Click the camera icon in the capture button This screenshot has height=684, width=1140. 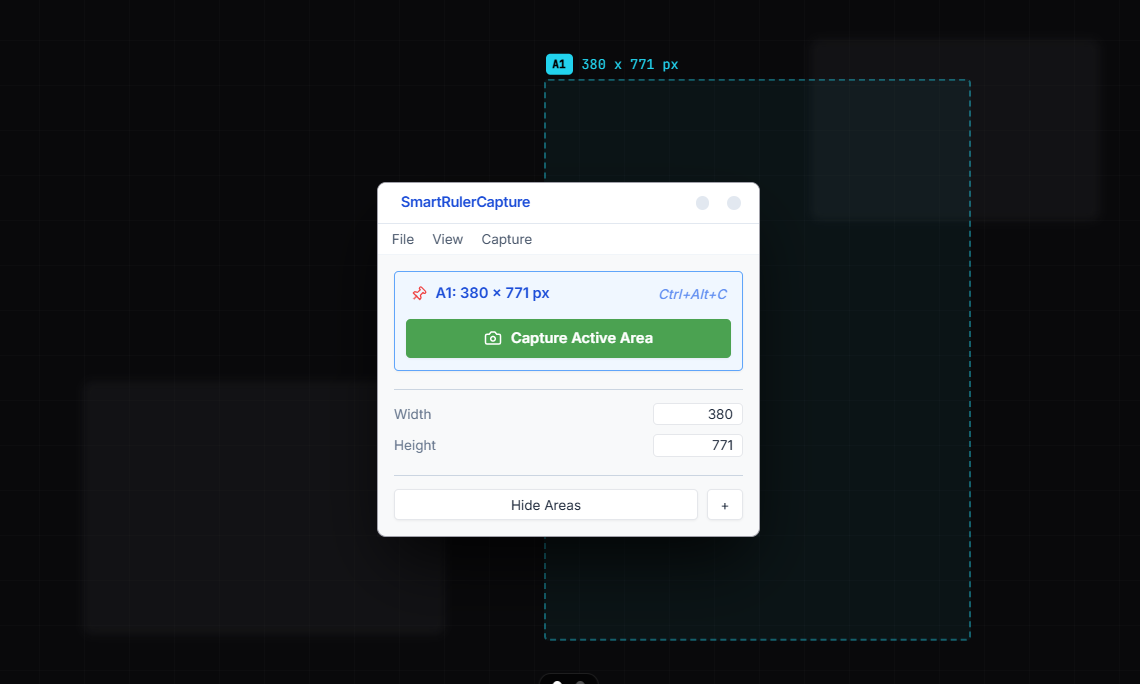[493, 338]
